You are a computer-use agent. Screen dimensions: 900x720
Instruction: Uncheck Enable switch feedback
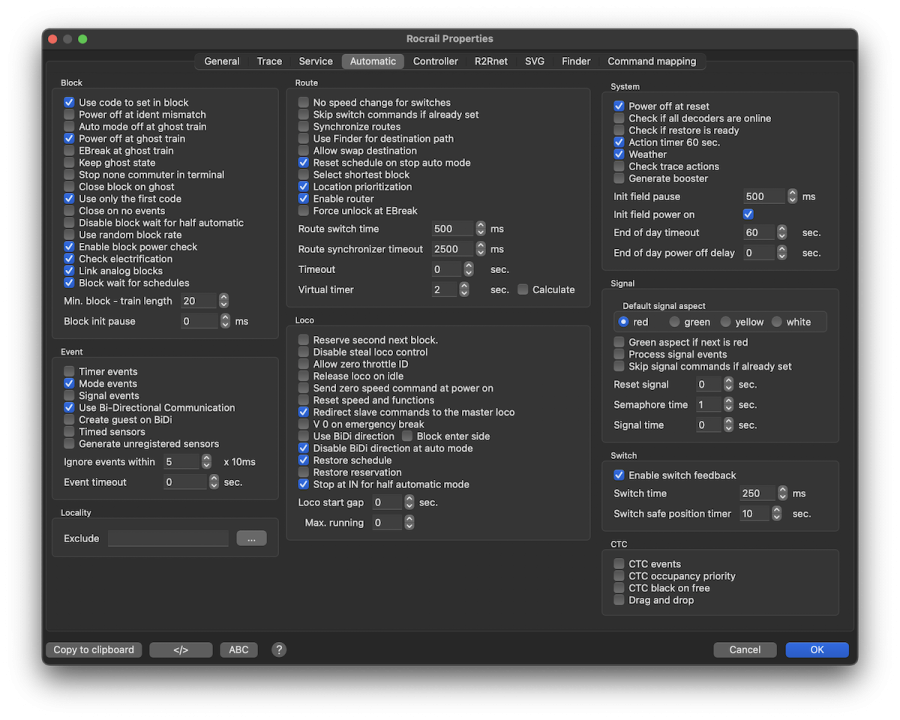pyautogui.click(x=619, y=475)
